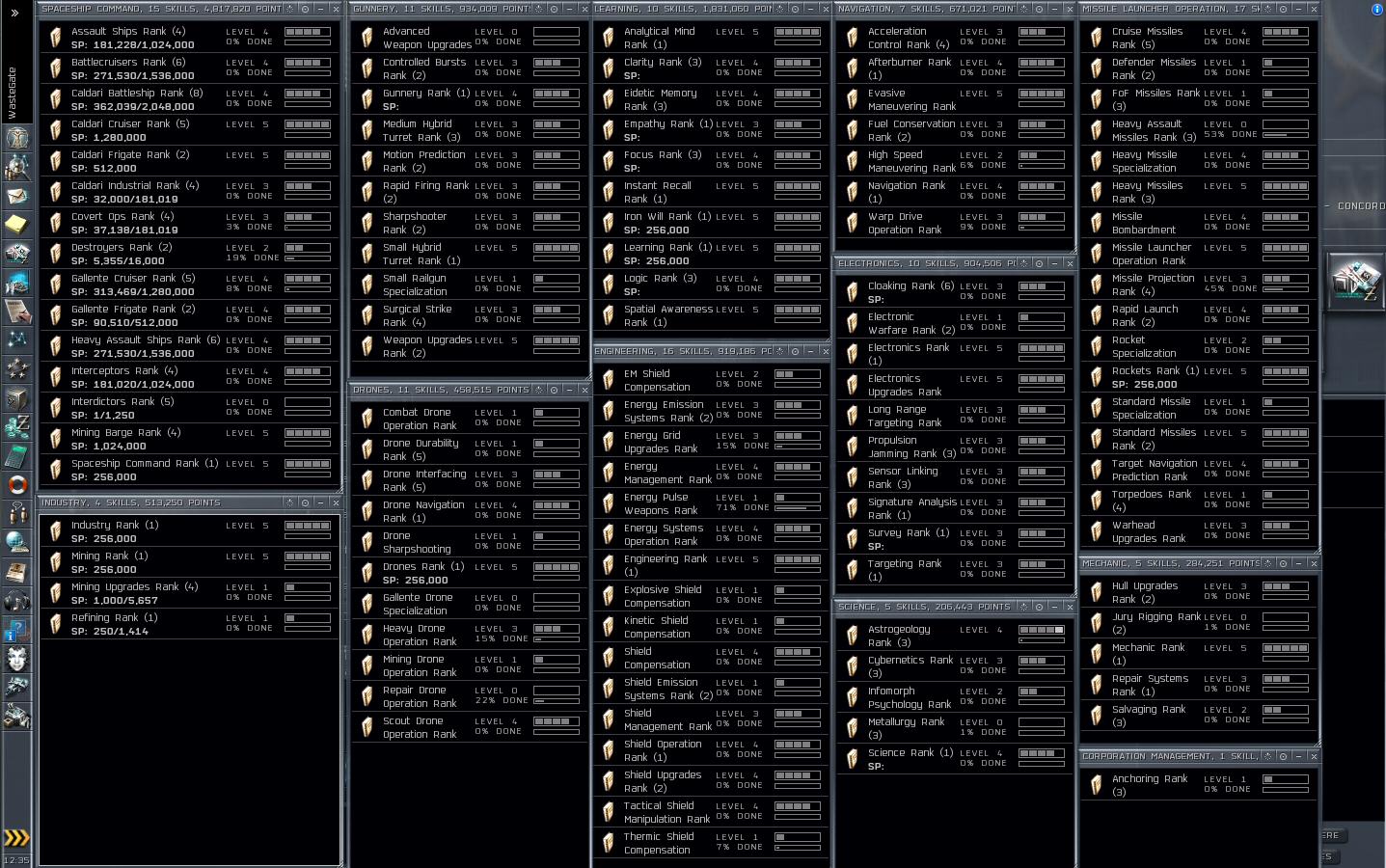Click the Rockets Rank (1) skill book icon
This screenshot has width=1386, height=868.
click(x=1096, y=377)
